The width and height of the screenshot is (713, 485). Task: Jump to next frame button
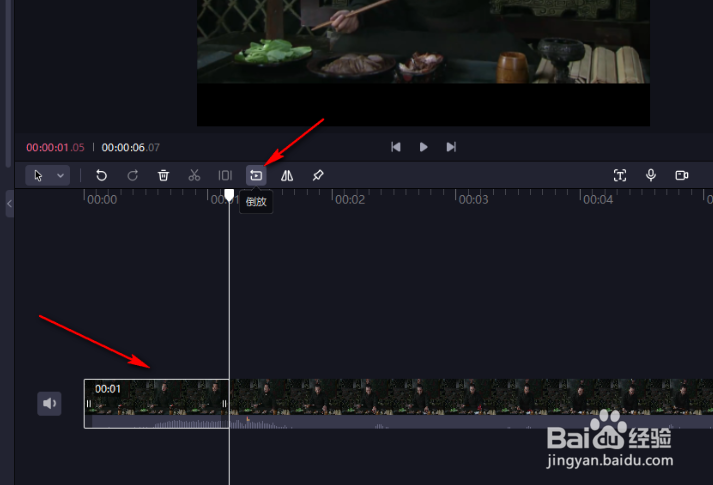tap(451, 147)
